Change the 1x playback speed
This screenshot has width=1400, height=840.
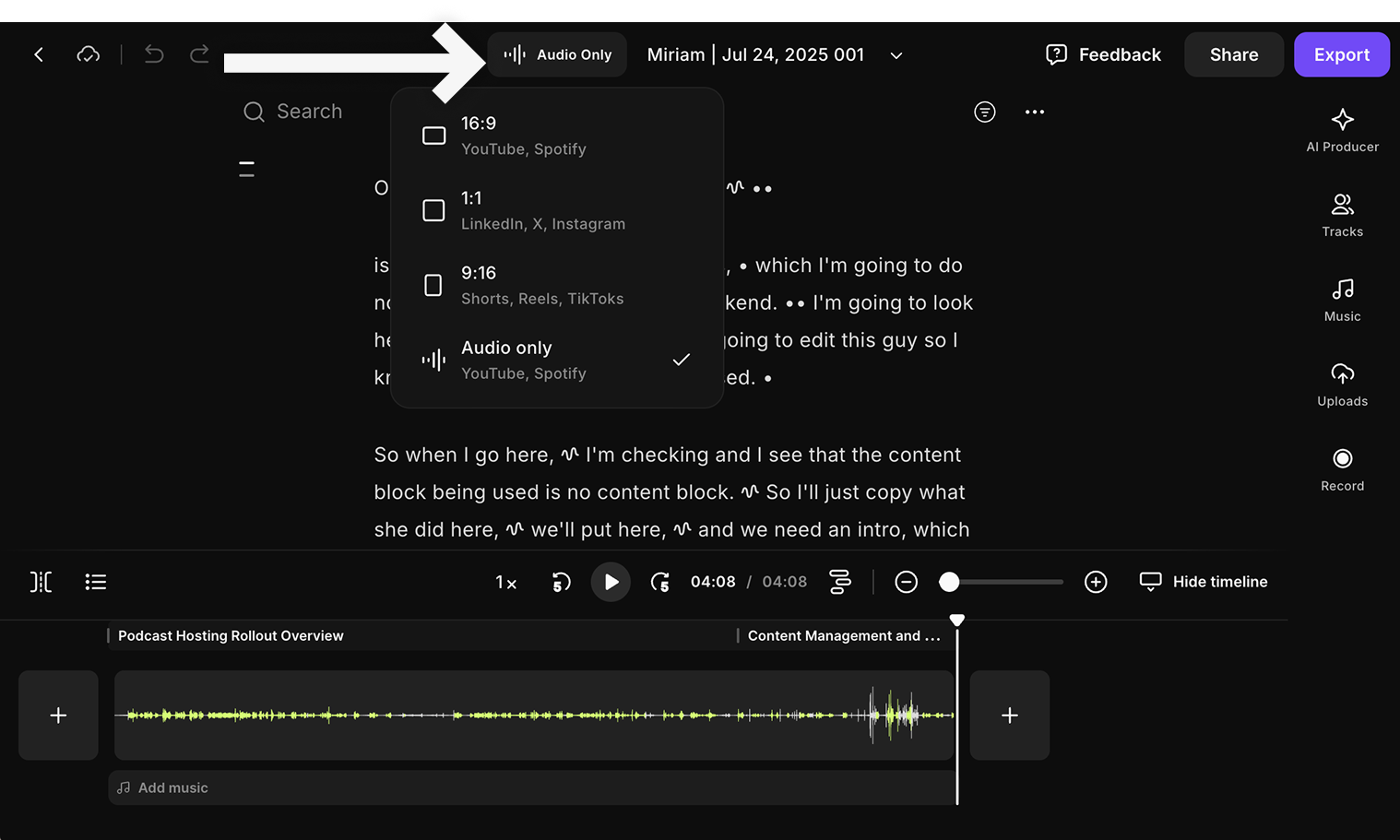(x=505, y=582)
